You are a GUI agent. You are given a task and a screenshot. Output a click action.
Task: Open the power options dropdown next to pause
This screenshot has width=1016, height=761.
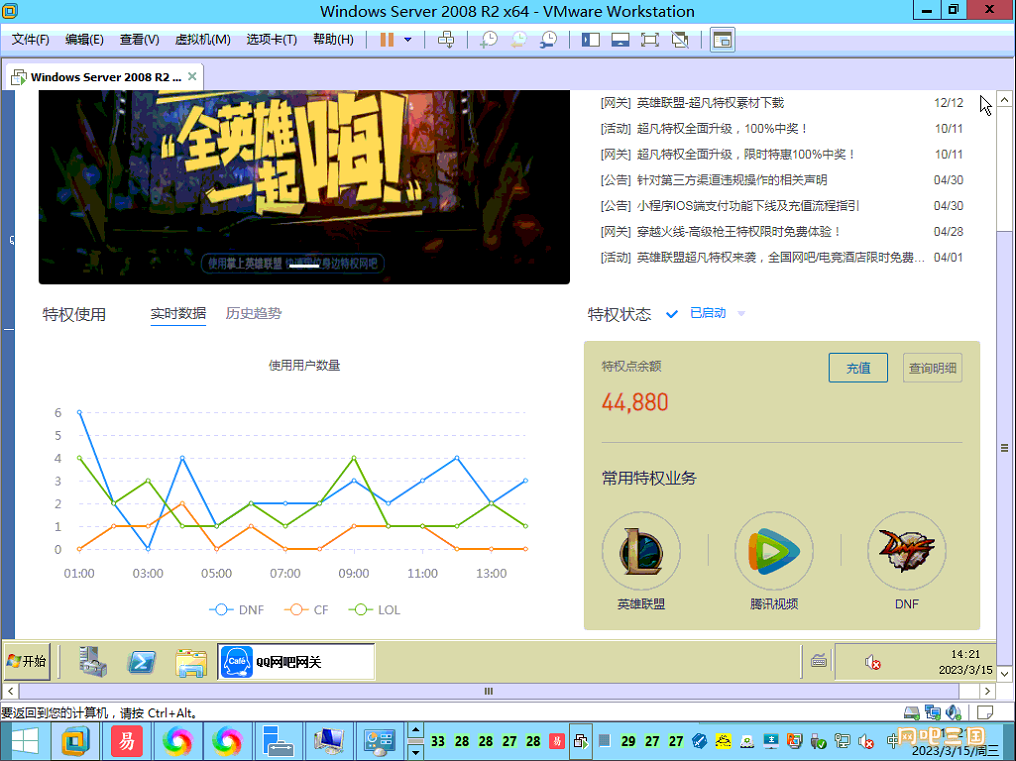click(x=408, y=40)
